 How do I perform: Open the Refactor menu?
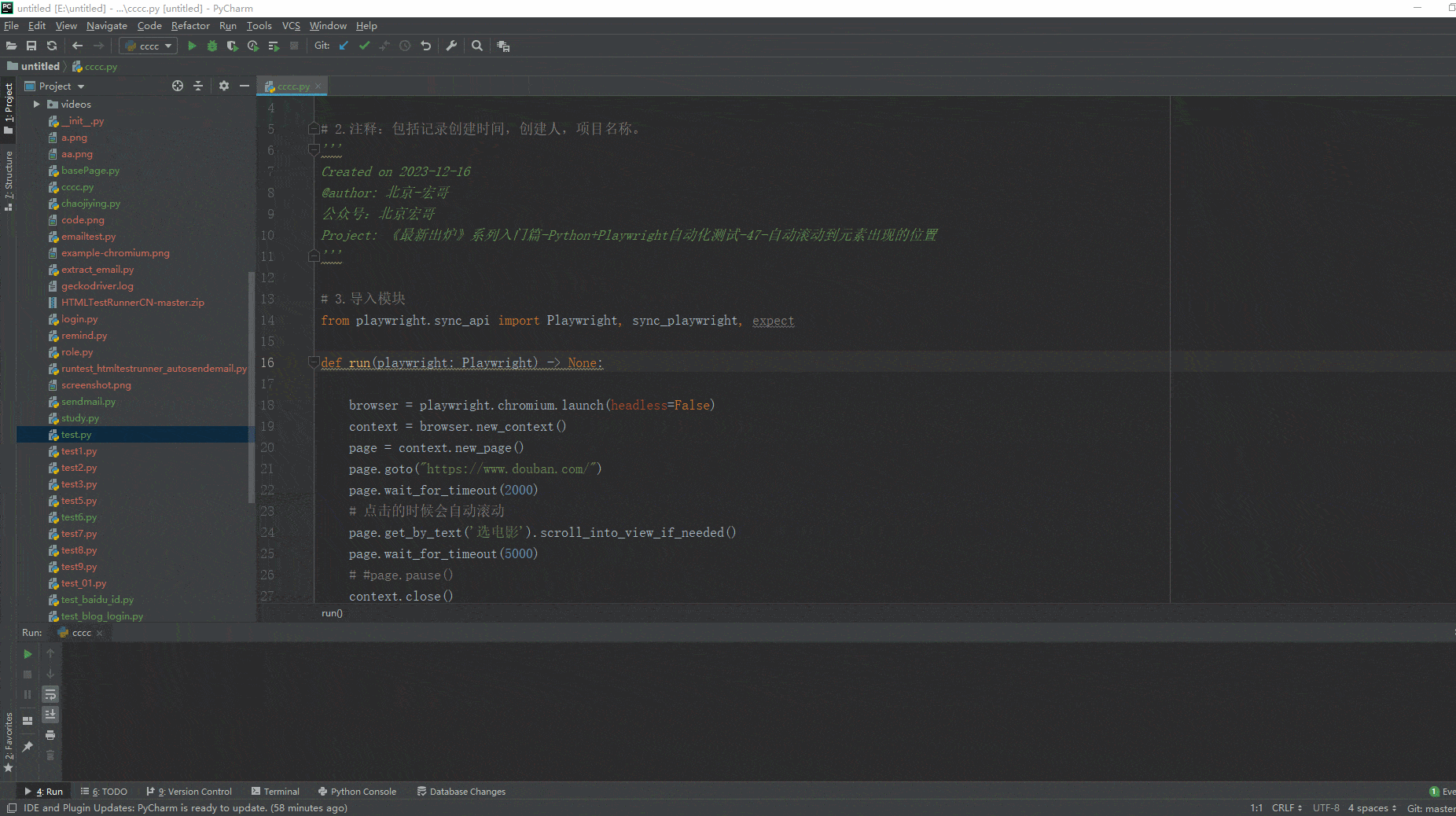coord(190,26)
